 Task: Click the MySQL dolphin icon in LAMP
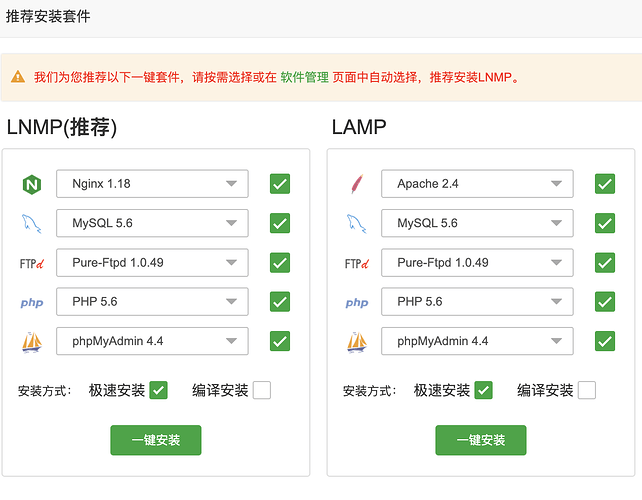(x=357, y=224)
